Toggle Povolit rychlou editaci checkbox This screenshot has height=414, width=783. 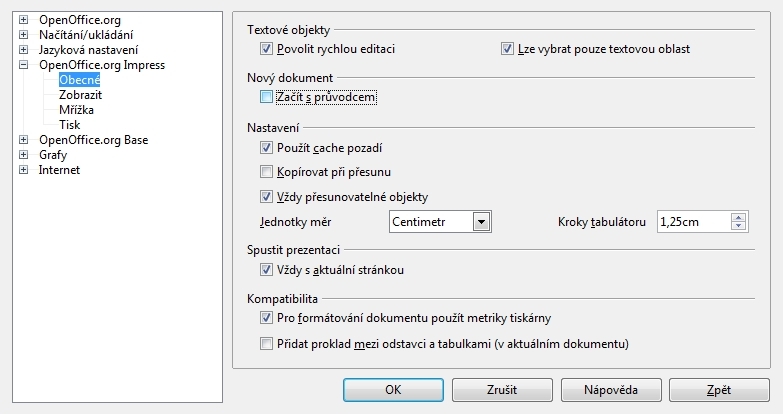[x=266, y=48]
